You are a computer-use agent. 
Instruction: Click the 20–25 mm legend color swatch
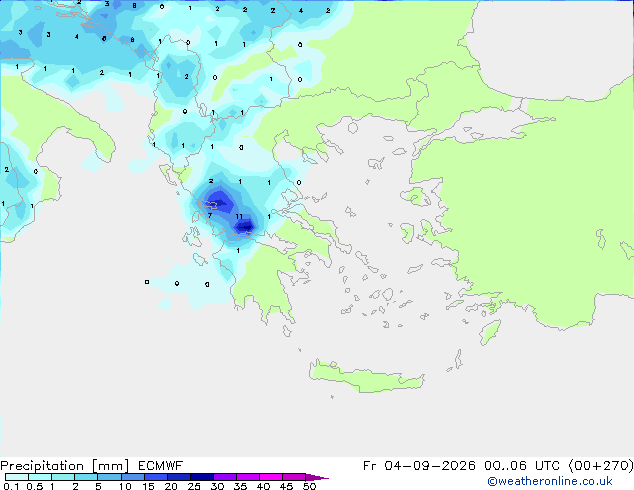pos(179,477)
